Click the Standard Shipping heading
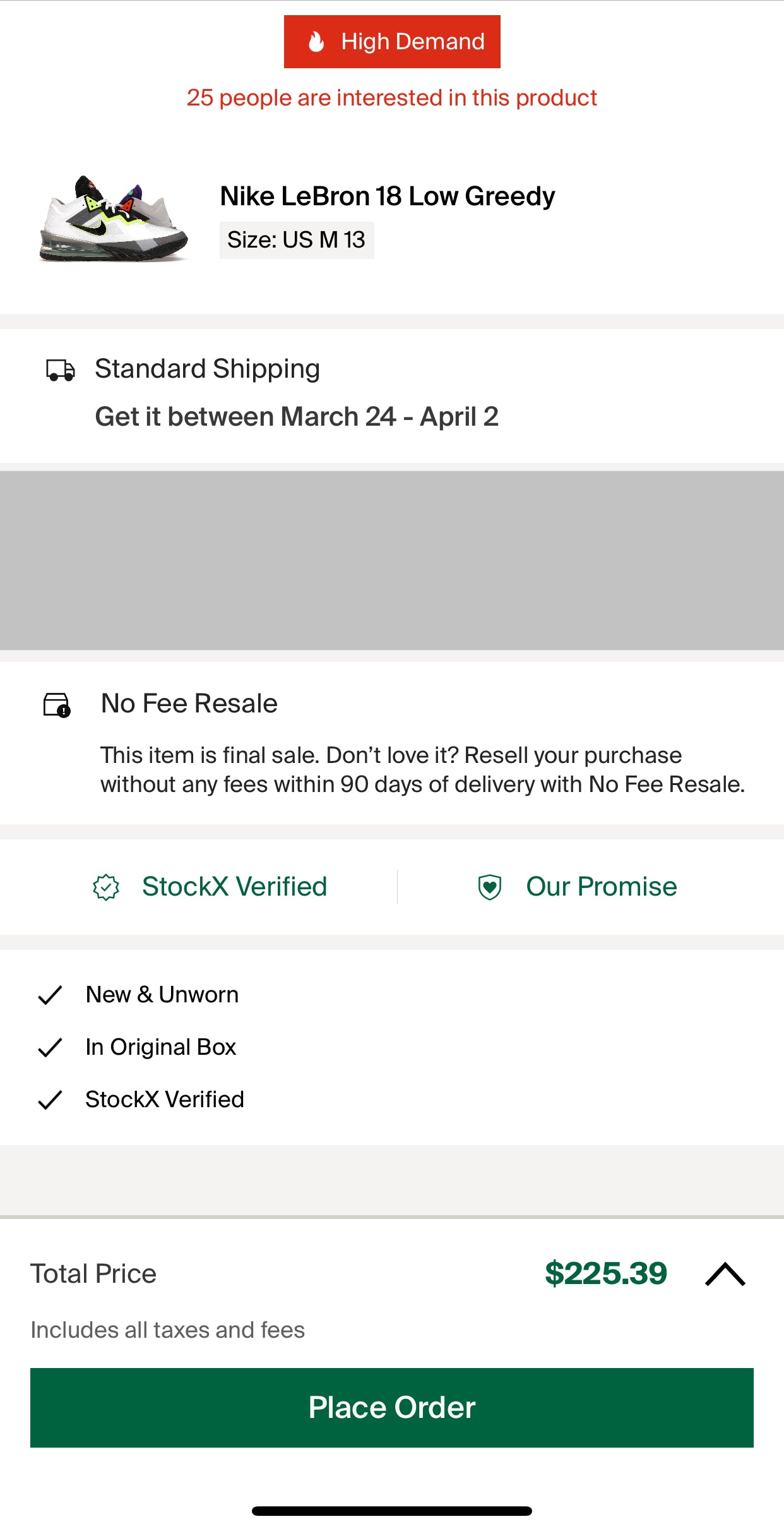 click(207, 369)
